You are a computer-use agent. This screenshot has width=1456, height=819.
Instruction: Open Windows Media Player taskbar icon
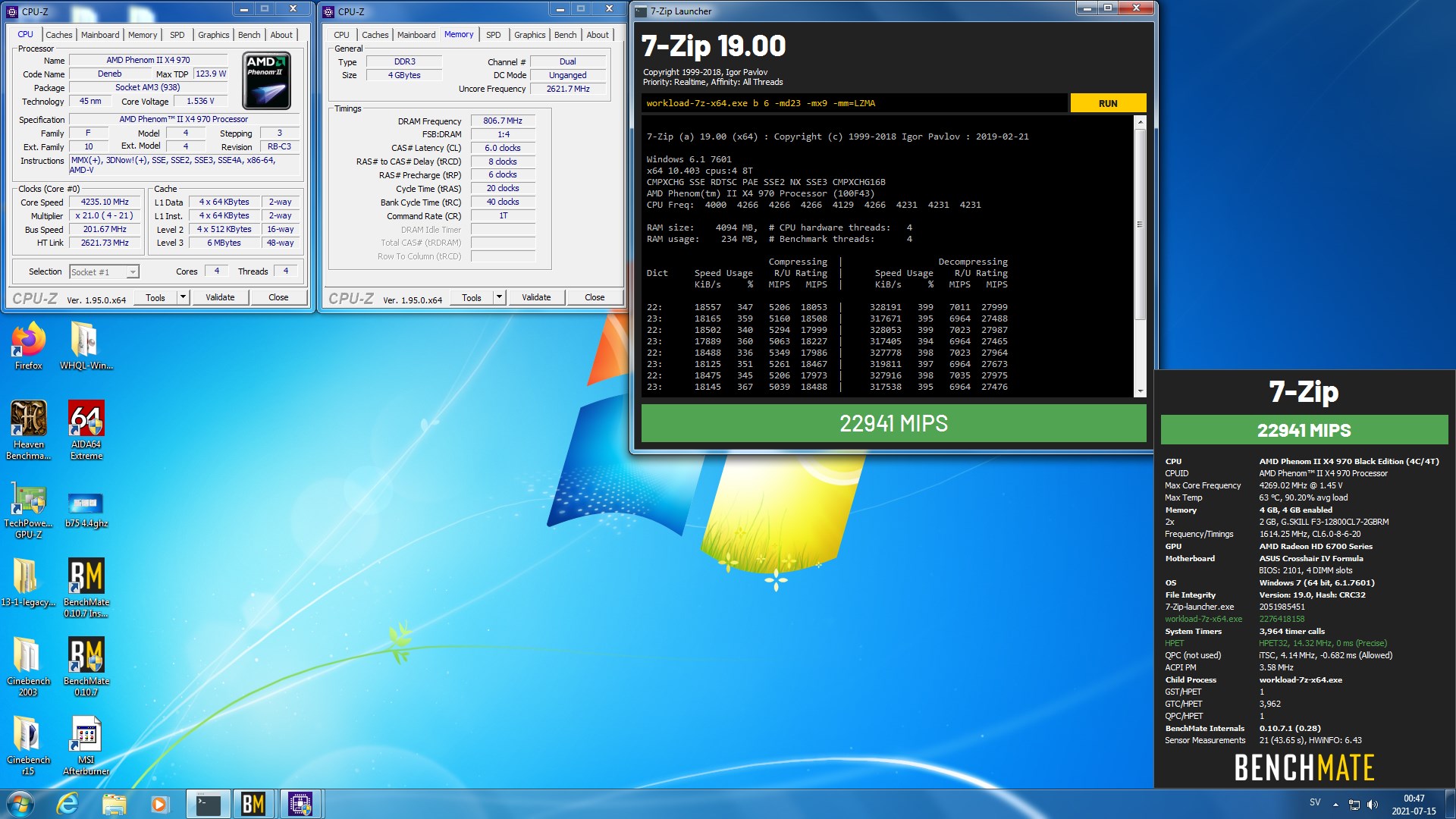(x=159, y=804)
